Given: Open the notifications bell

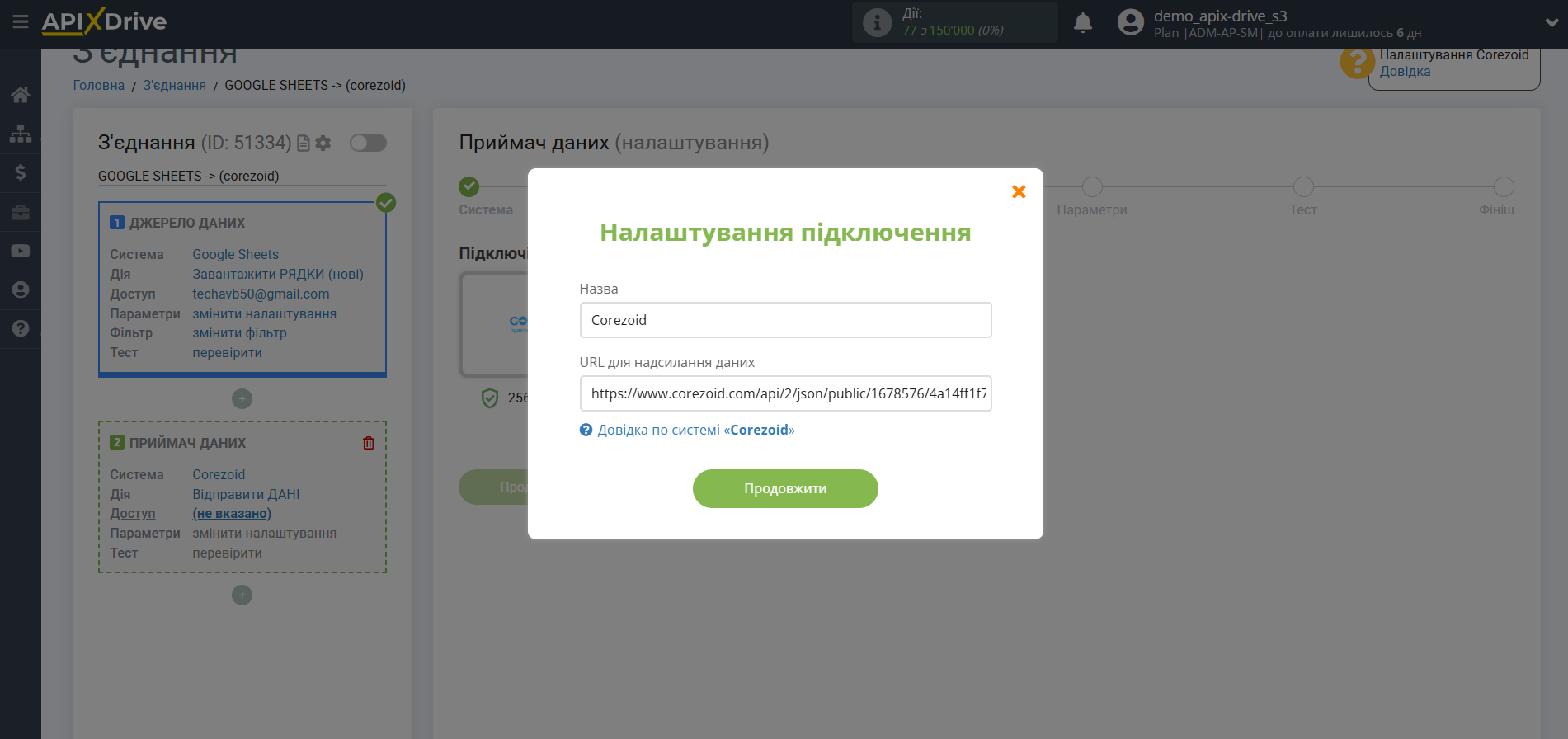Looking at the screenshot, I should coord(1083,22).
